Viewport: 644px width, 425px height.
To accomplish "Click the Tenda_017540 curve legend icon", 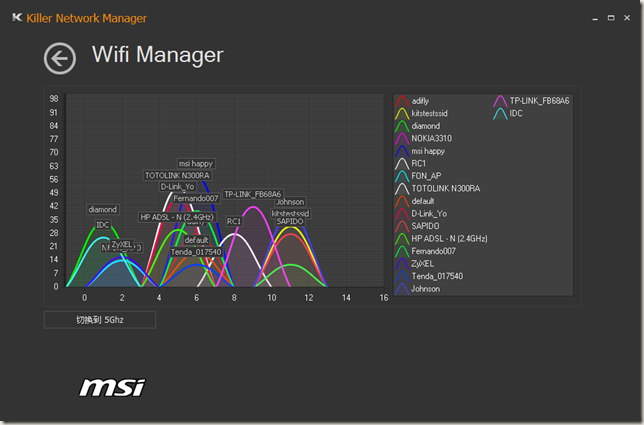I will tap(402, 276).
